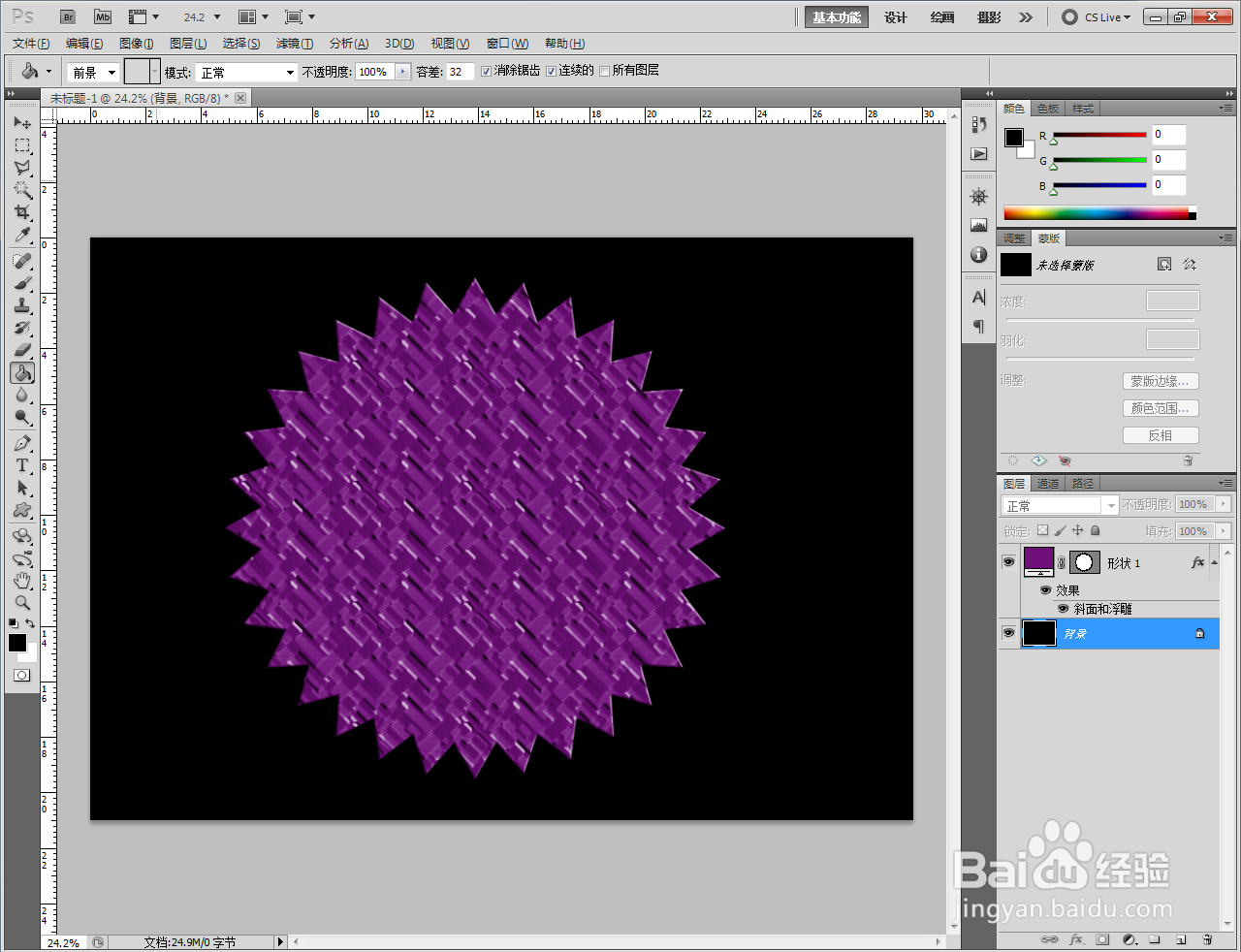Image resolution: width=1241 pixels, height=952 pixels.
Task: Hide the 斜面和浮雕 effect
Action: click(1063, 609)
